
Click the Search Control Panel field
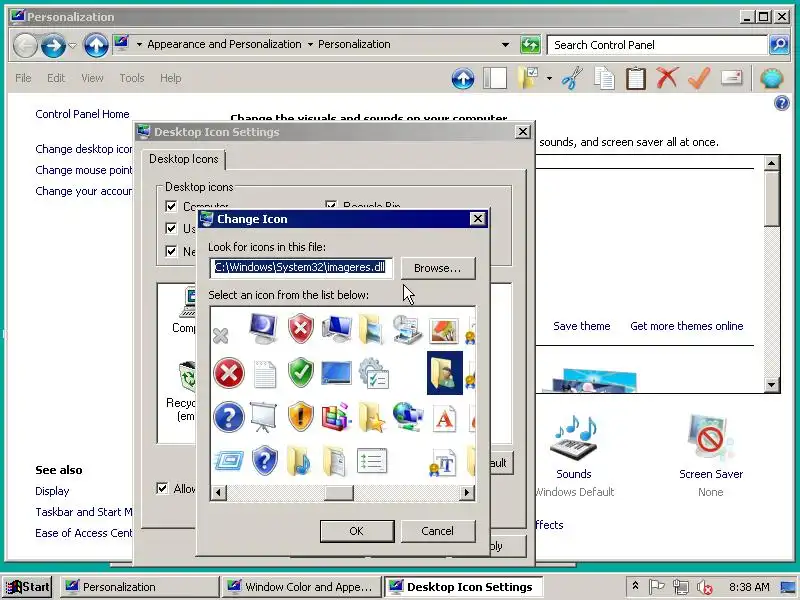click(x=657, y=45)
